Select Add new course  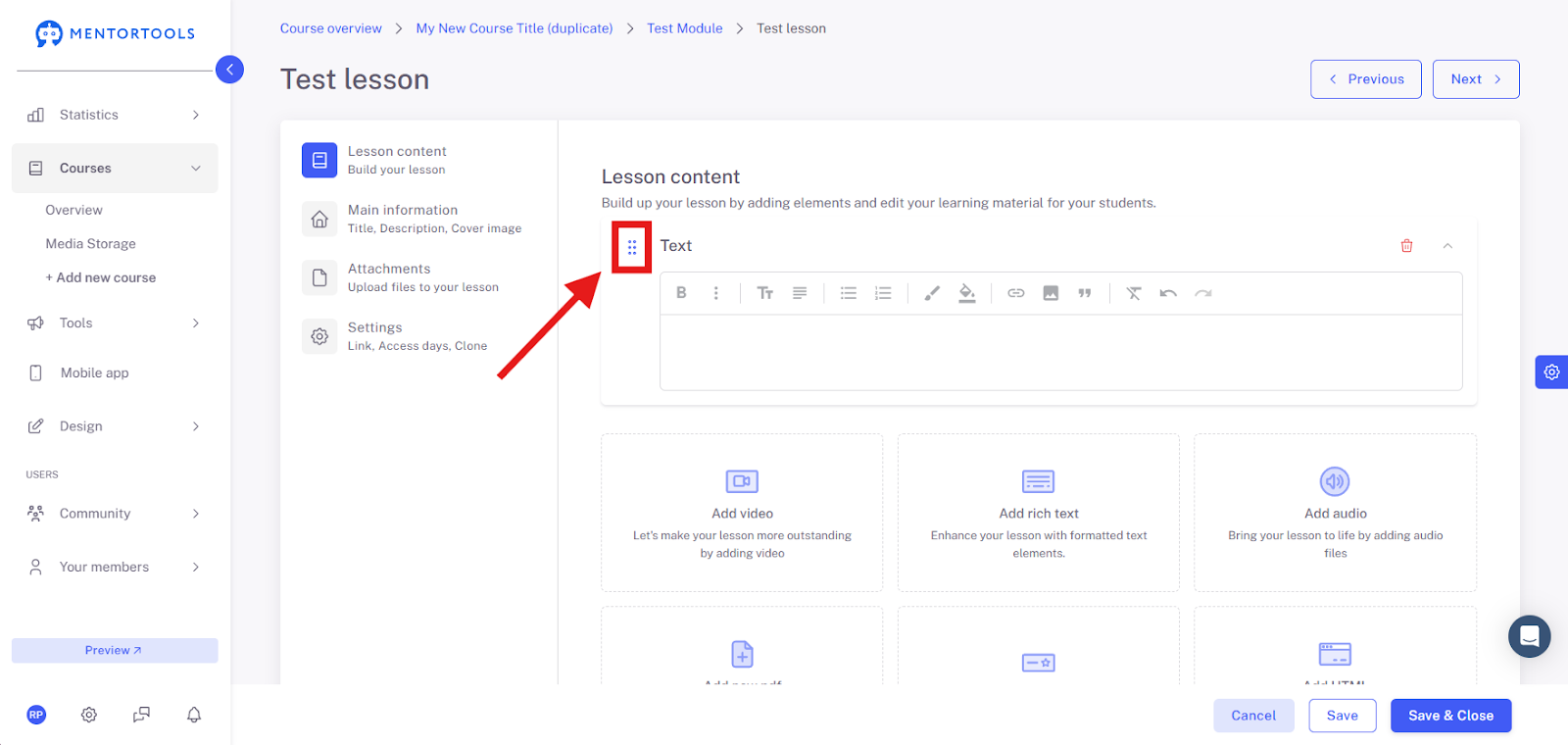pos(101,277)
